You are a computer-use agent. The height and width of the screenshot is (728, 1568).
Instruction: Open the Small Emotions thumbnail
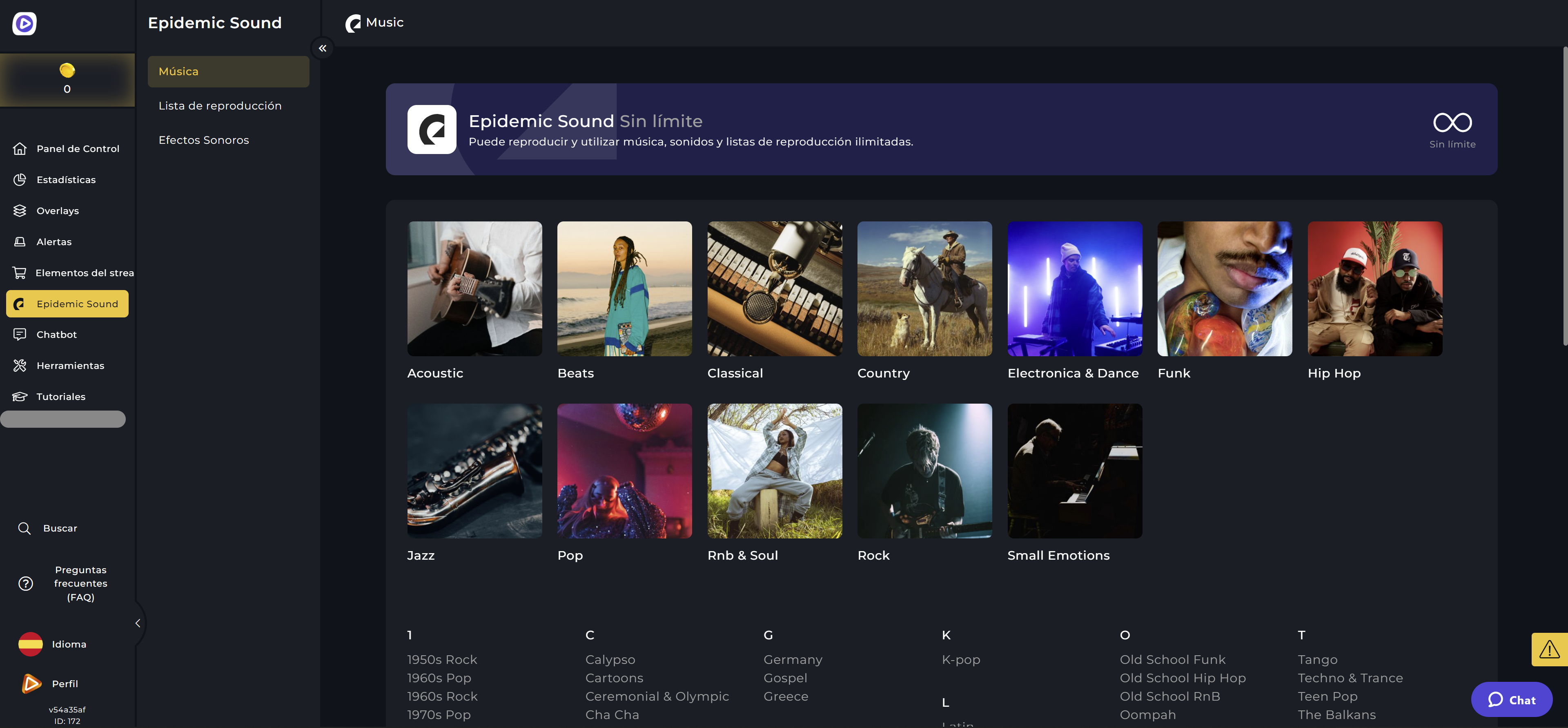click(1074, 471)
